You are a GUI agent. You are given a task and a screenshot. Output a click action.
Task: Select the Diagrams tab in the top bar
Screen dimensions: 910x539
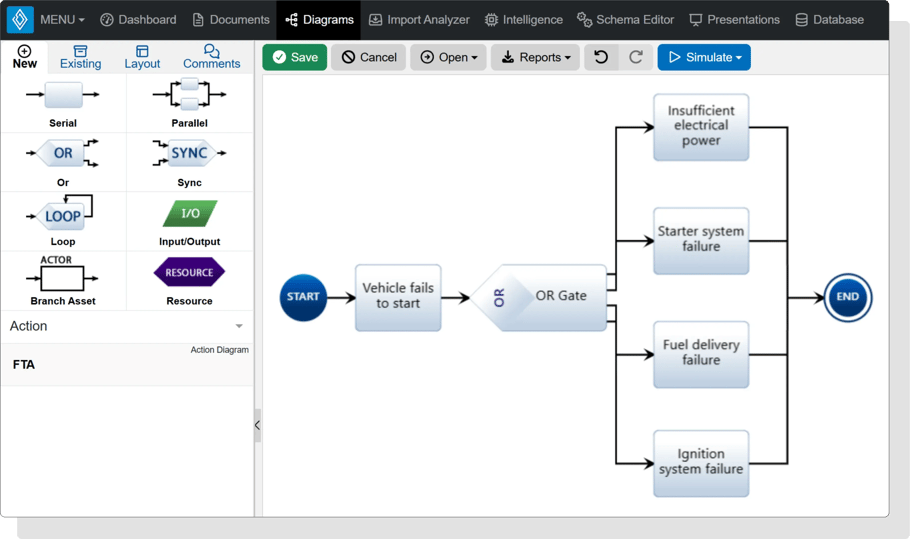pyautogui.click(x=319, y=20)
